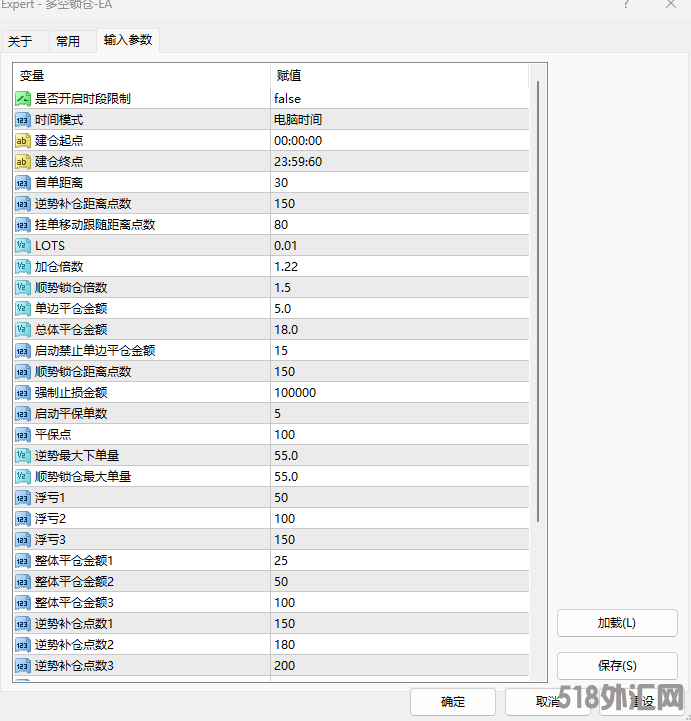Select the 整体平仓金额3 variable name
Viewport: 691px width, 721px height.
pyautogui.click(x=74, y=602)
